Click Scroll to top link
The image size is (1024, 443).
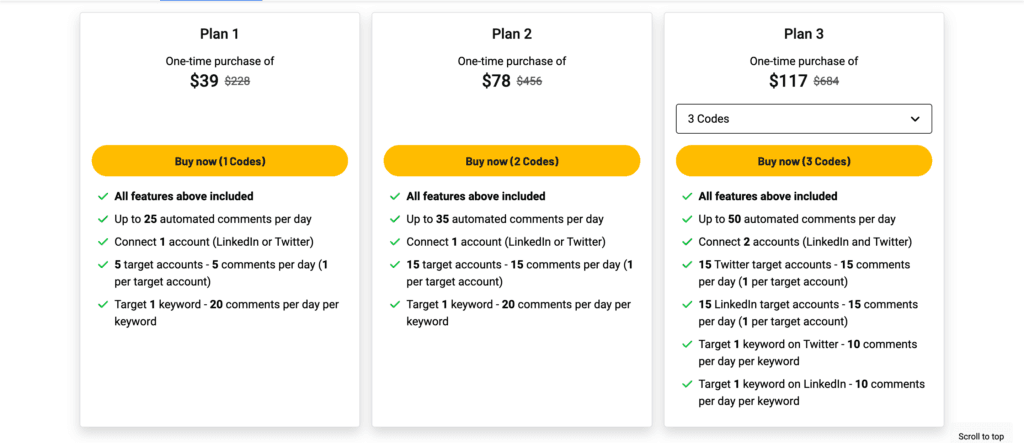pyautogui.click(x=980, y=436)
